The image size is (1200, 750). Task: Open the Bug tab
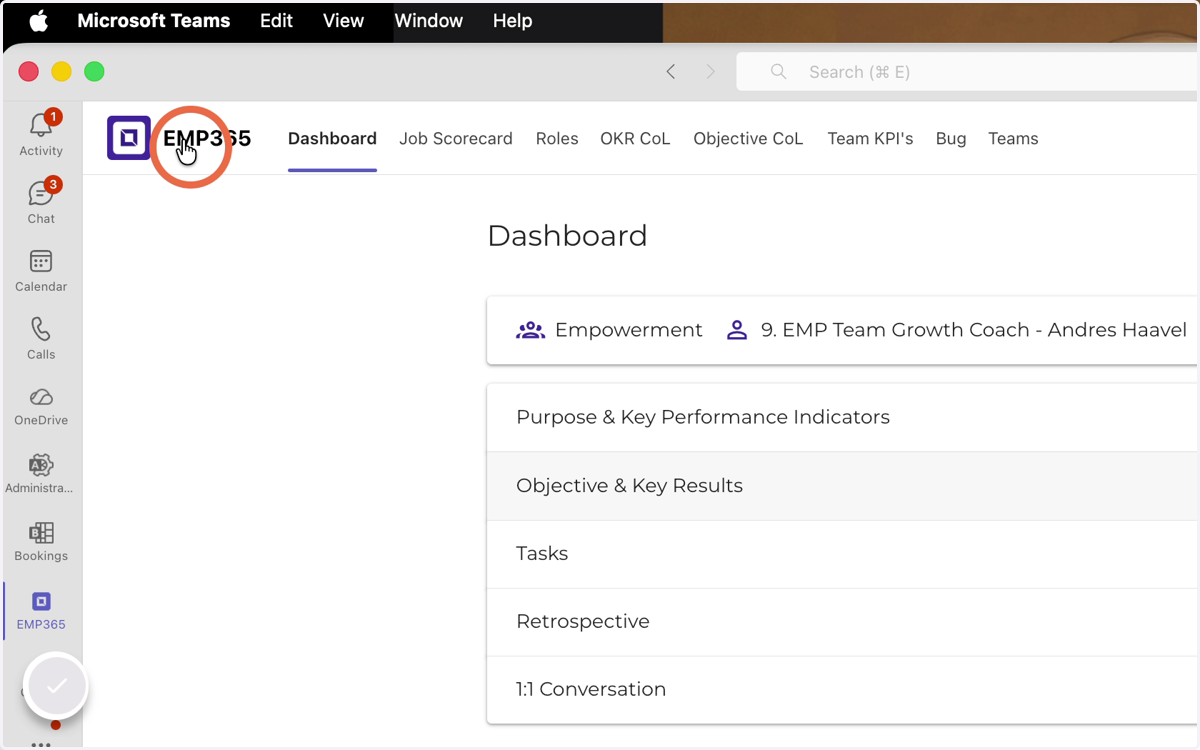click(x=951, y=139)
